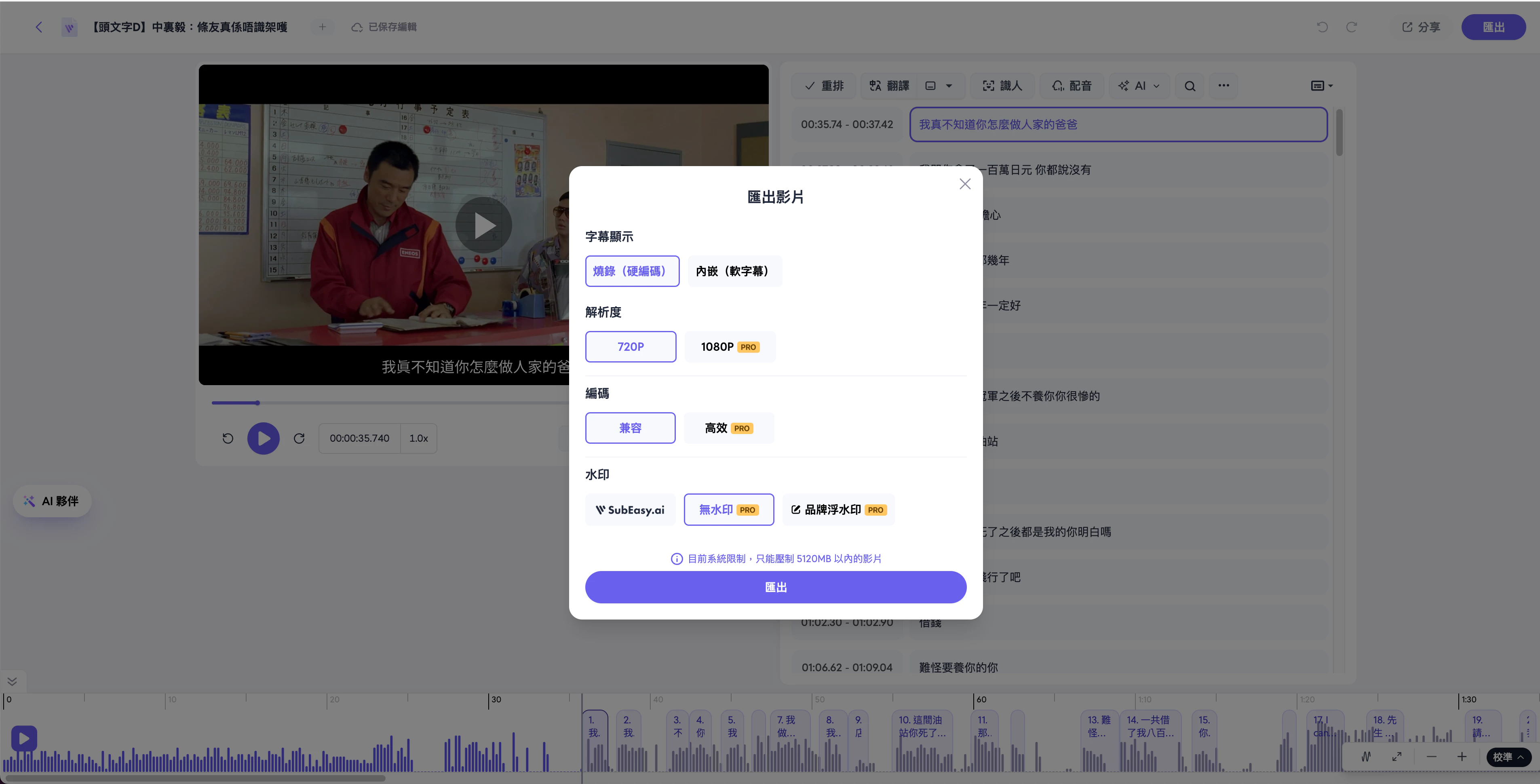This screenshot has width=1540, height=784.
Task: Click the round purple play button
Action: (264, 438)
